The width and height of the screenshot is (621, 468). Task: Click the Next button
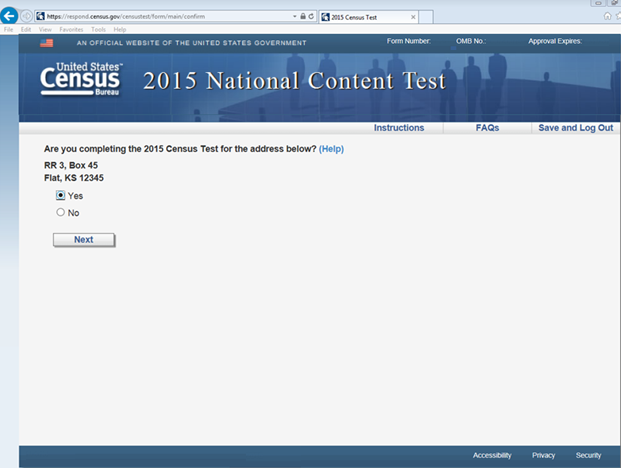pos(84,240)
